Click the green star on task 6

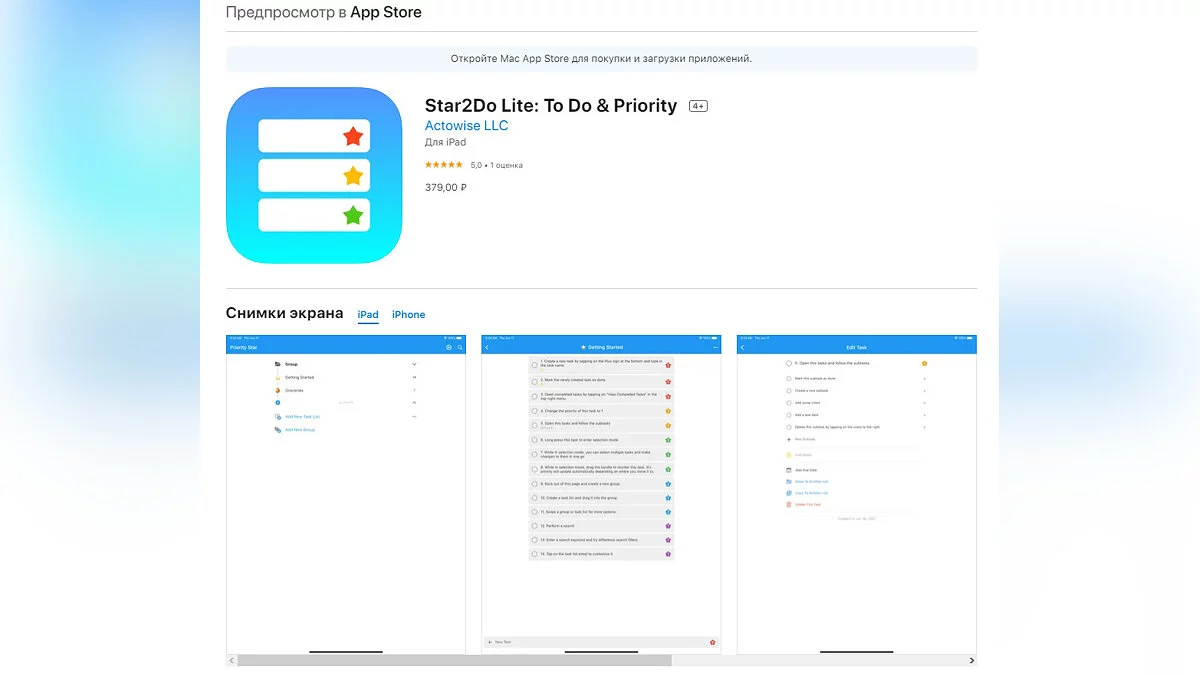pyautogui.click(x=668, y=439)
